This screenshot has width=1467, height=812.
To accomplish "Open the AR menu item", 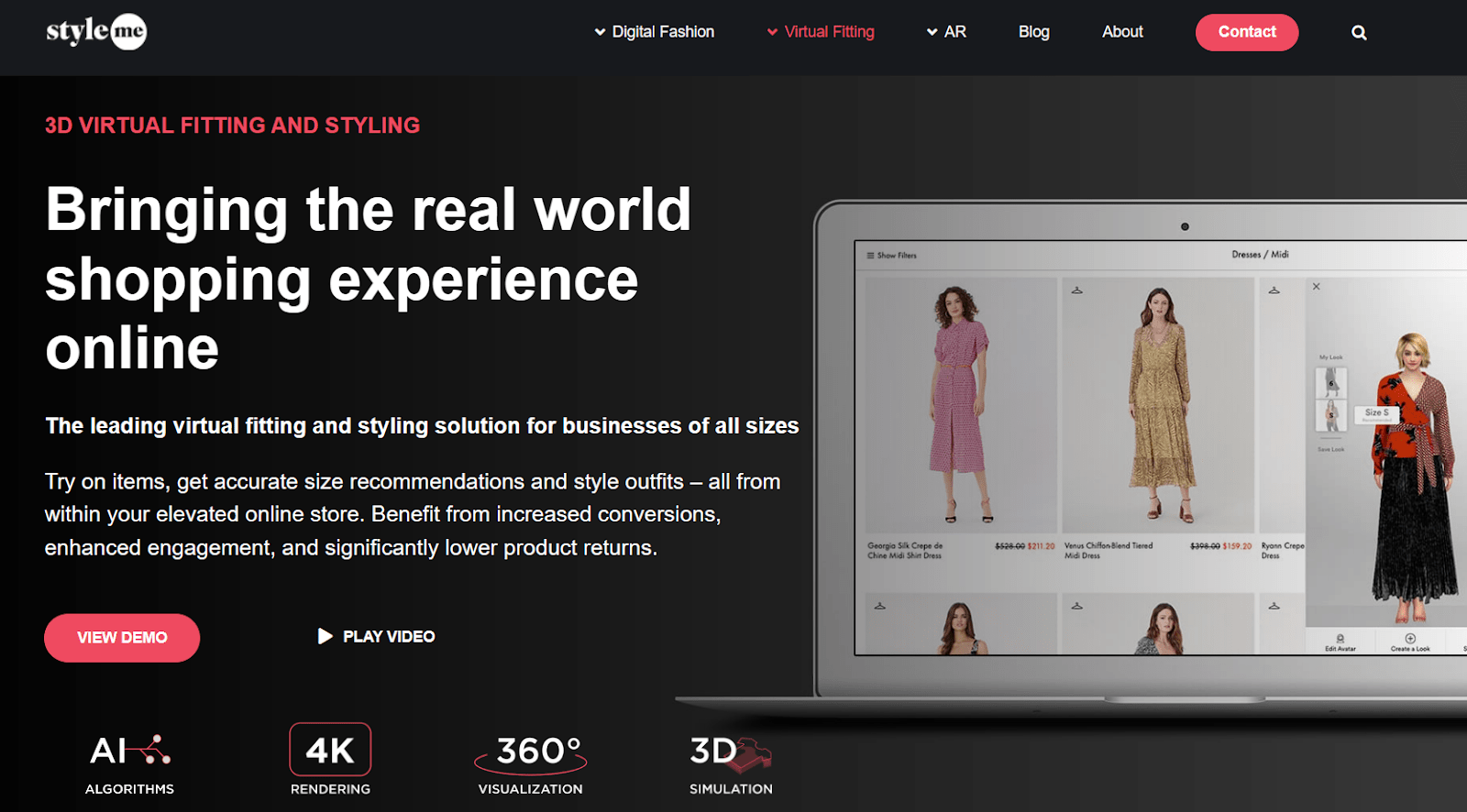I will click(955, 32).
